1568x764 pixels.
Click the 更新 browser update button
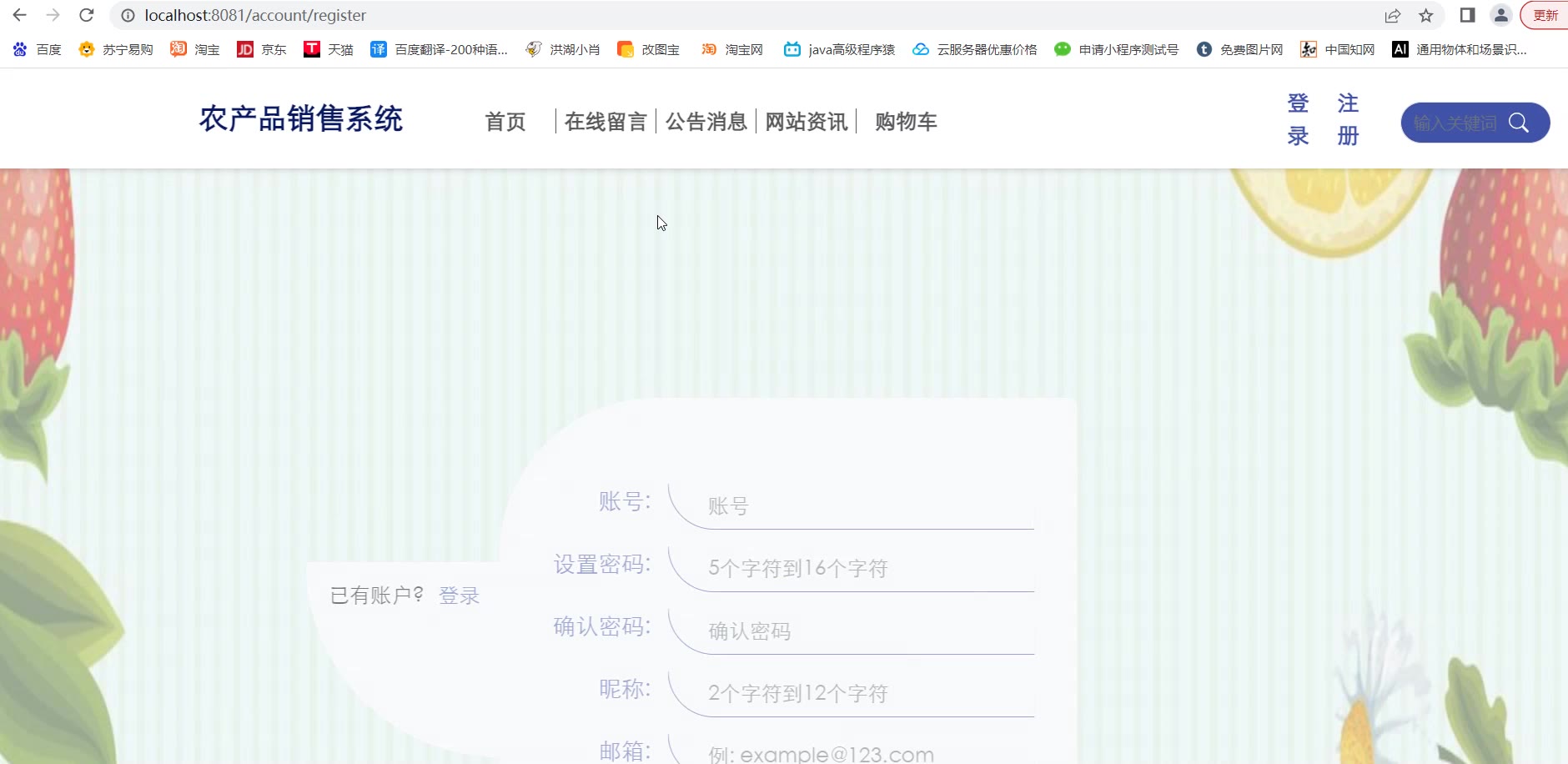point(1545,15)
